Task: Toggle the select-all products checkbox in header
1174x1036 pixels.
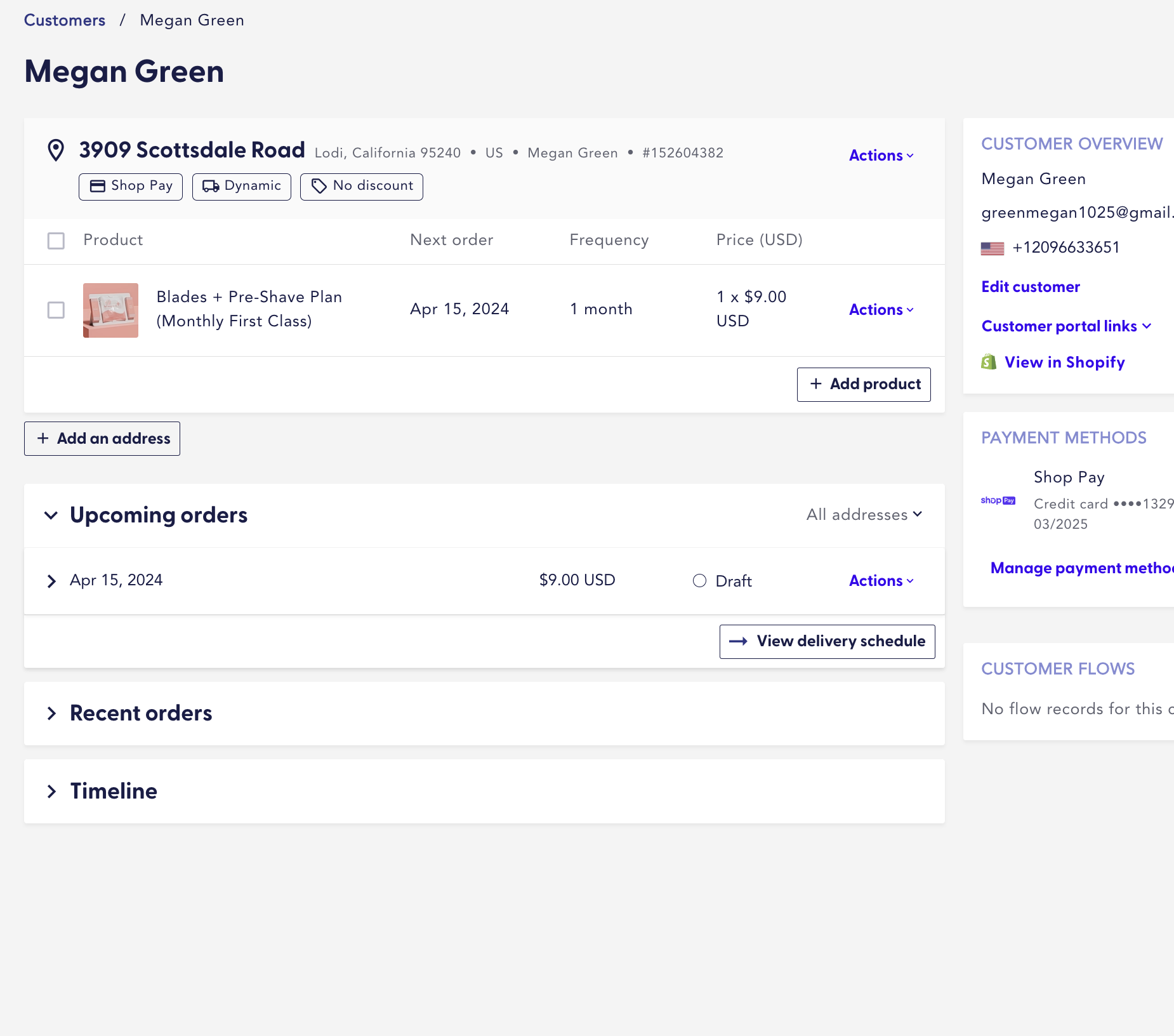Action: tap(56, 241)
